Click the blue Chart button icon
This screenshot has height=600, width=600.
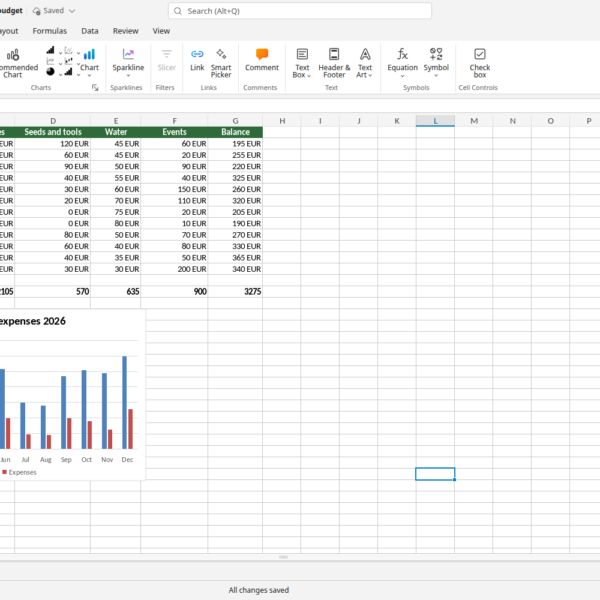(89, 54)
